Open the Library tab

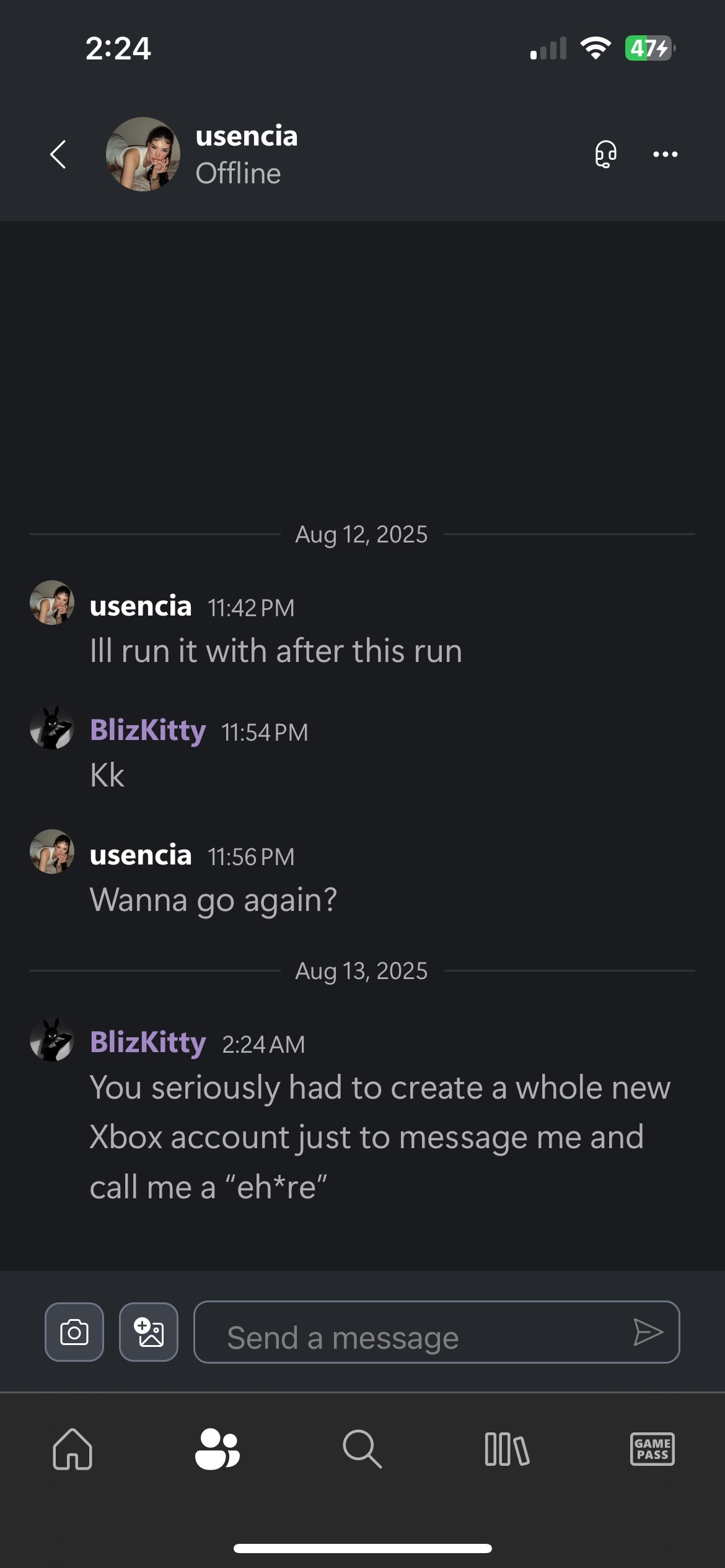click(x=507, y=1449)
